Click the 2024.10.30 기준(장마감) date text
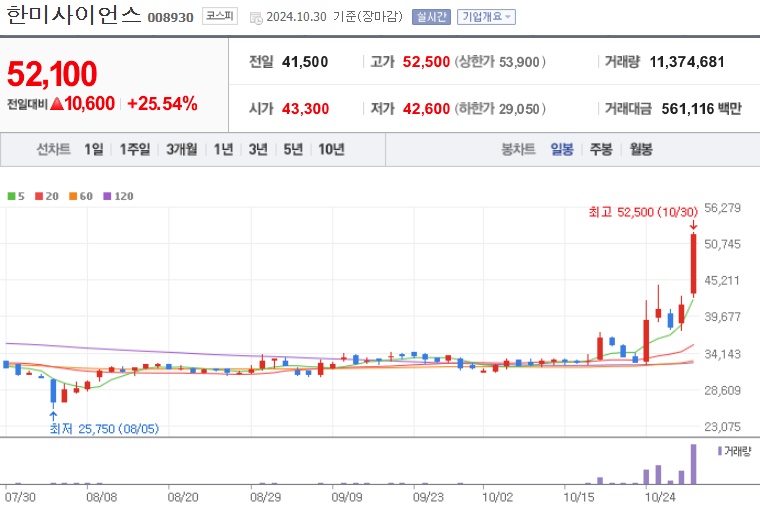760x510 pixels. [x=334, y=17]
